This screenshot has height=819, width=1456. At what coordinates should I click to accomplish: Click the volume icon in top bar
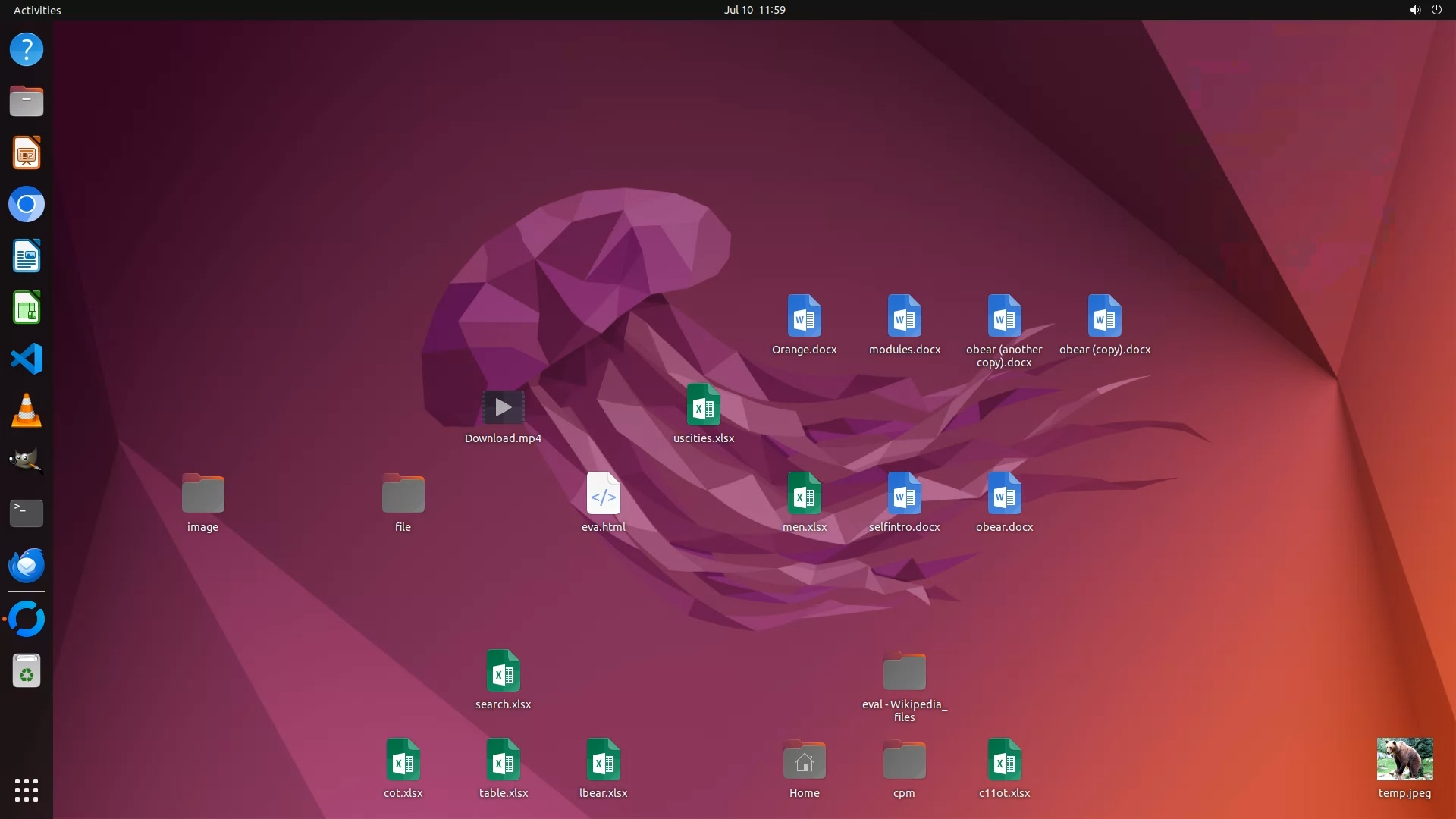pyautogui.click(x=1414, y=10)
